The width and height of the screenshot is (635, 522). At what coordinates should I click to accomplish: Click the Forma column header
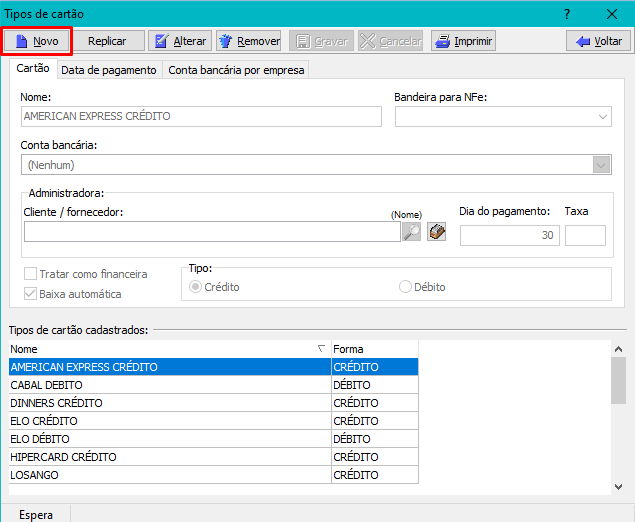pyautogui.click(x=375, y=349)
